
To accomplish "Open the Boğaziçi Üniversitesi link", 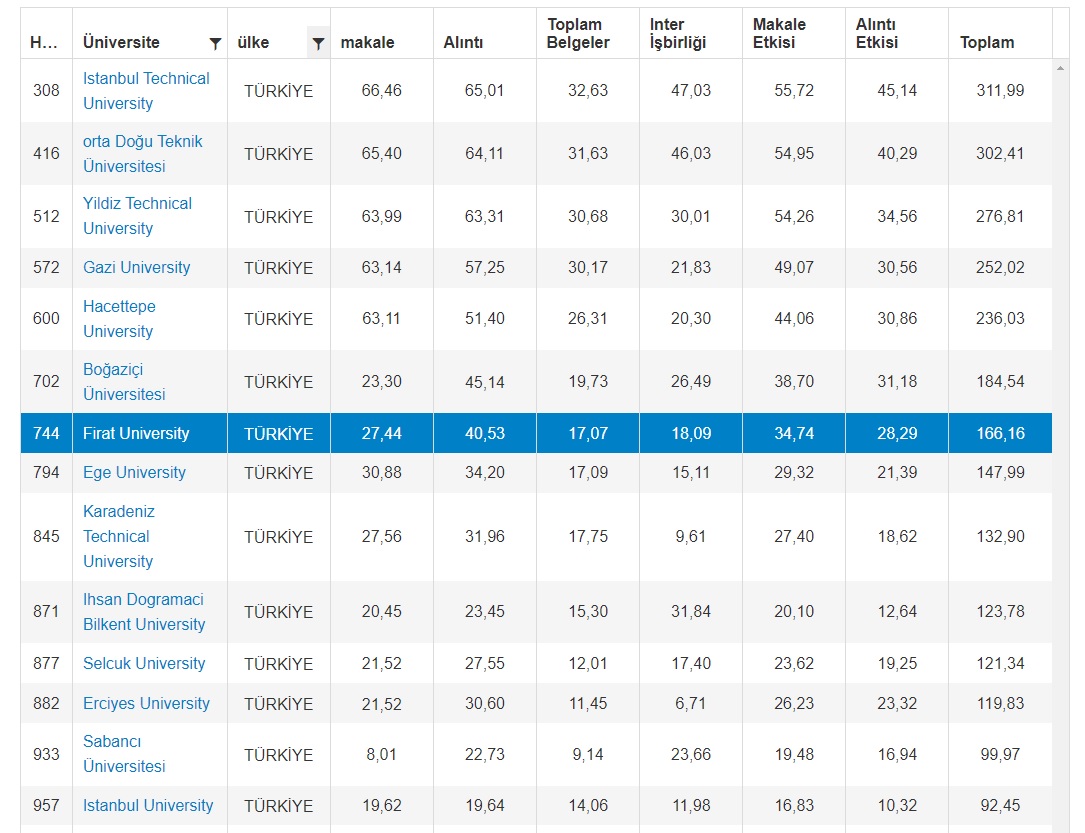I will click(124, 381).
